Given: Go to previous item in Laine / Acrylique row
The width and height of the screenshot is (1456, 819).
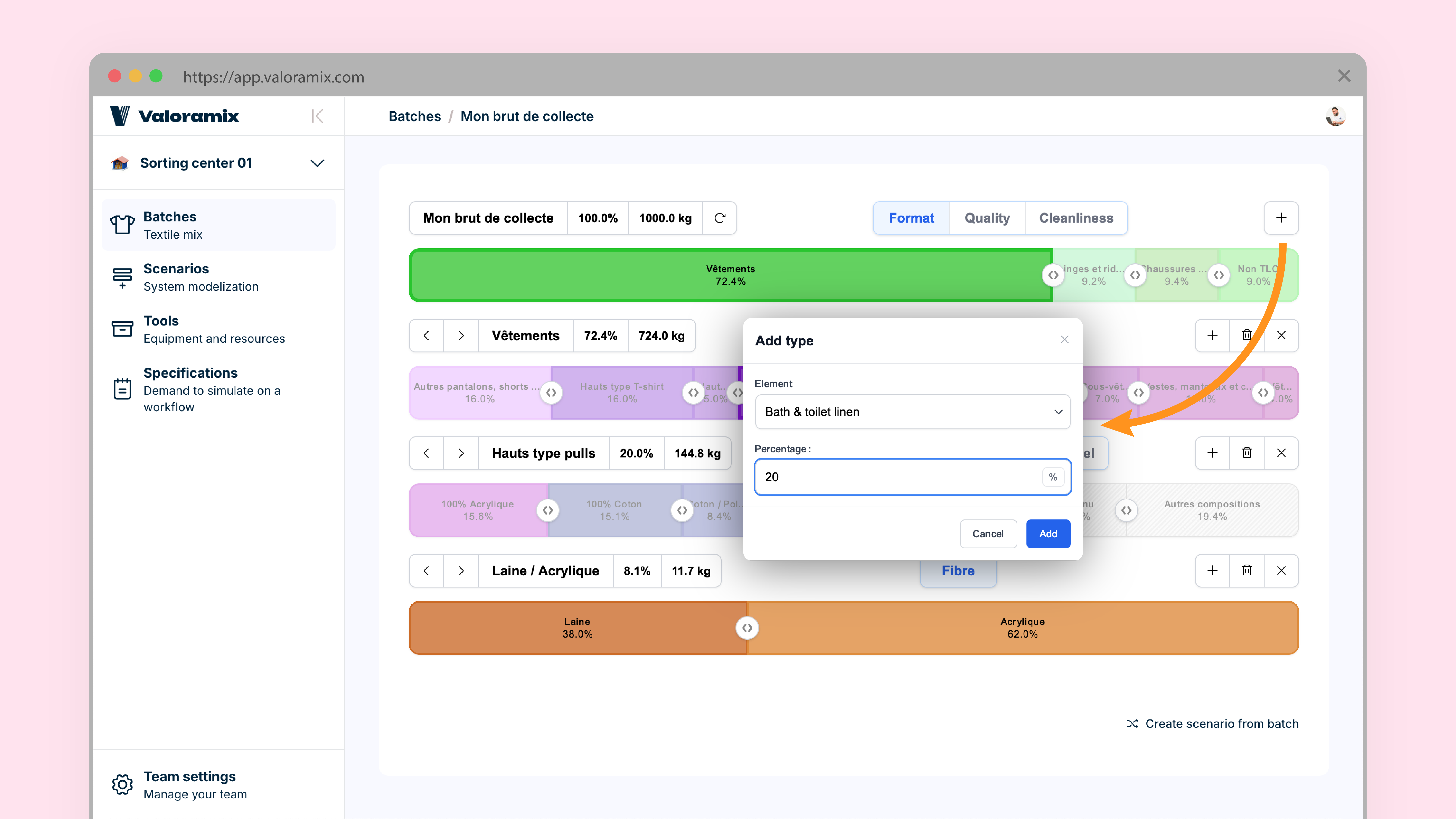Looking at the screenshot, I should click(426, 570).
